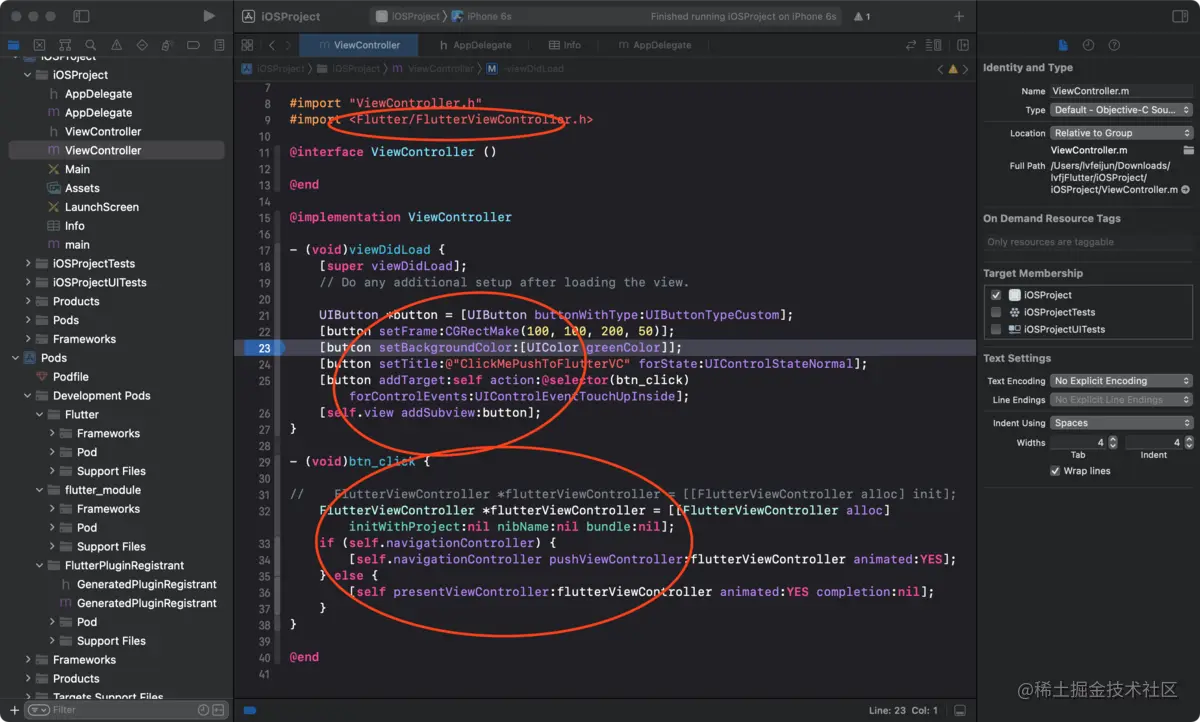Open the Breakpoint navigator icon
The height and width of the screenshot is (722, 1200).
tap(194, 45)
